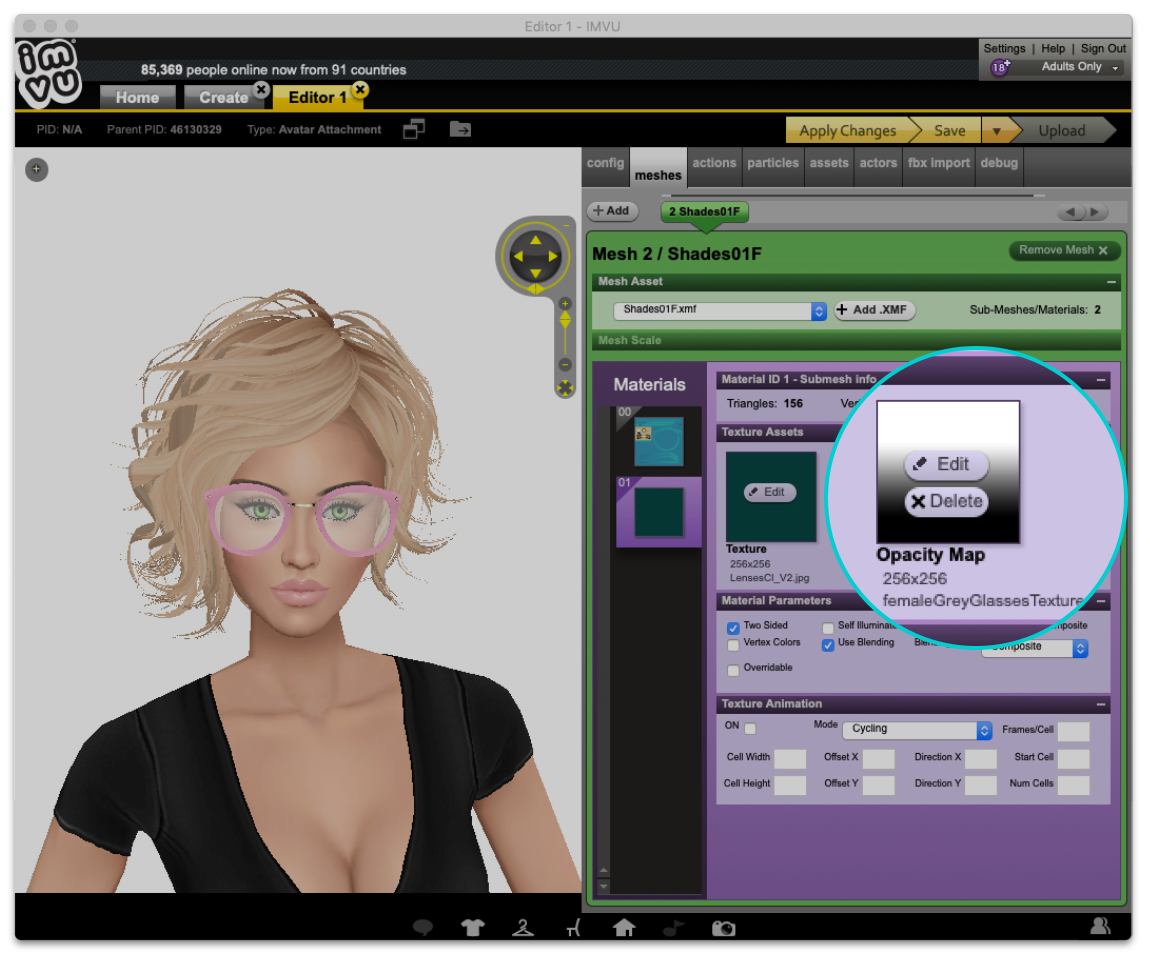Zoom out with camera minus button
The image size is (1150, 957).
[x=565, y=364]
